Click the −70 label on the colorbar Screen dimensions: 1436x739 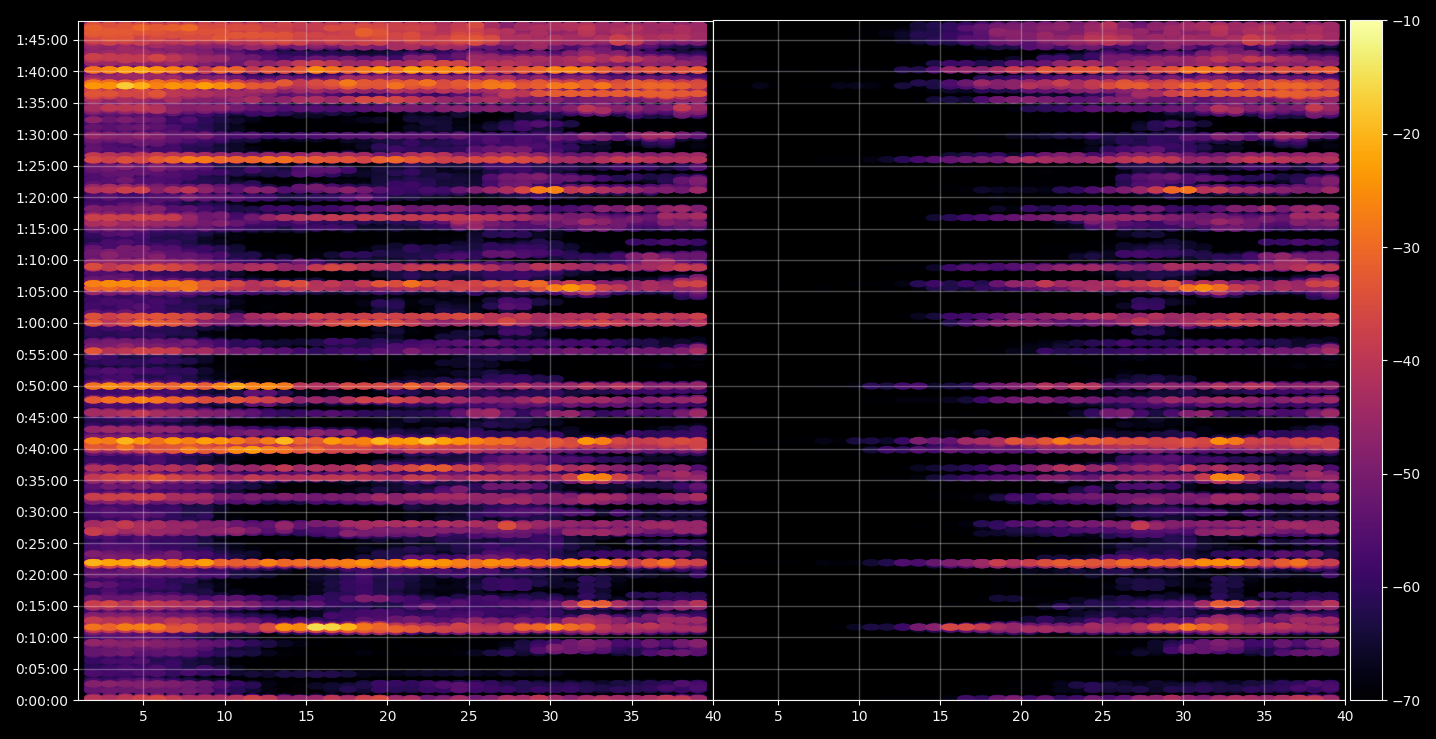point(1406,701)
